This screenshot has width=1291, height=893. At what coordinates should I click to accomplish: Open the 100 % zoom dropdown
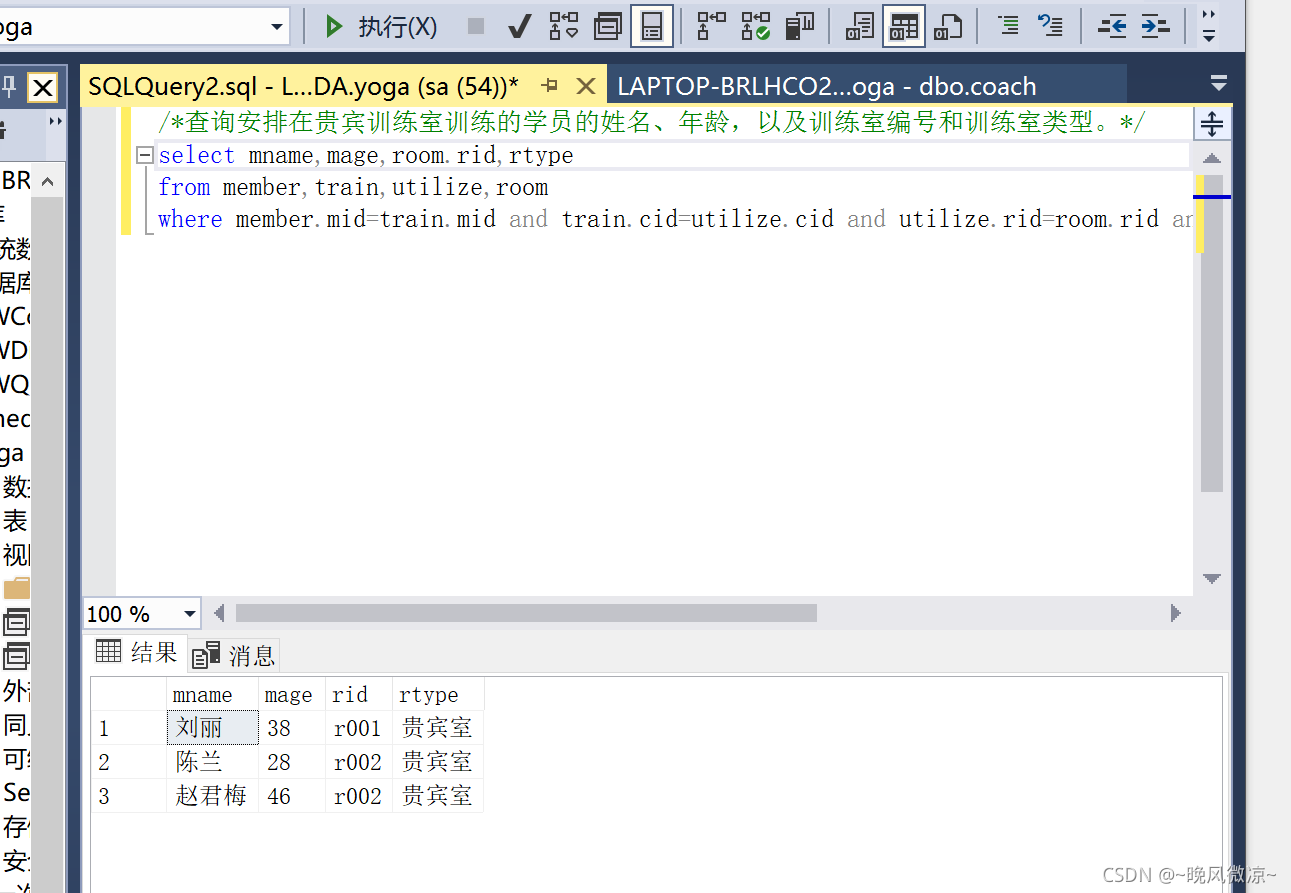(189, 614)
